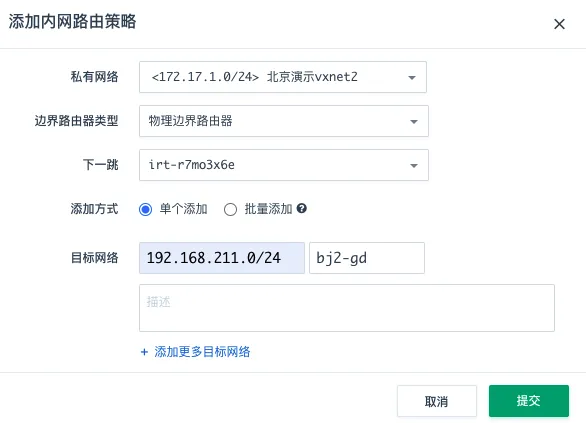
Task: Click the 添加内网路由策略 dialog title
Action: 73,21
